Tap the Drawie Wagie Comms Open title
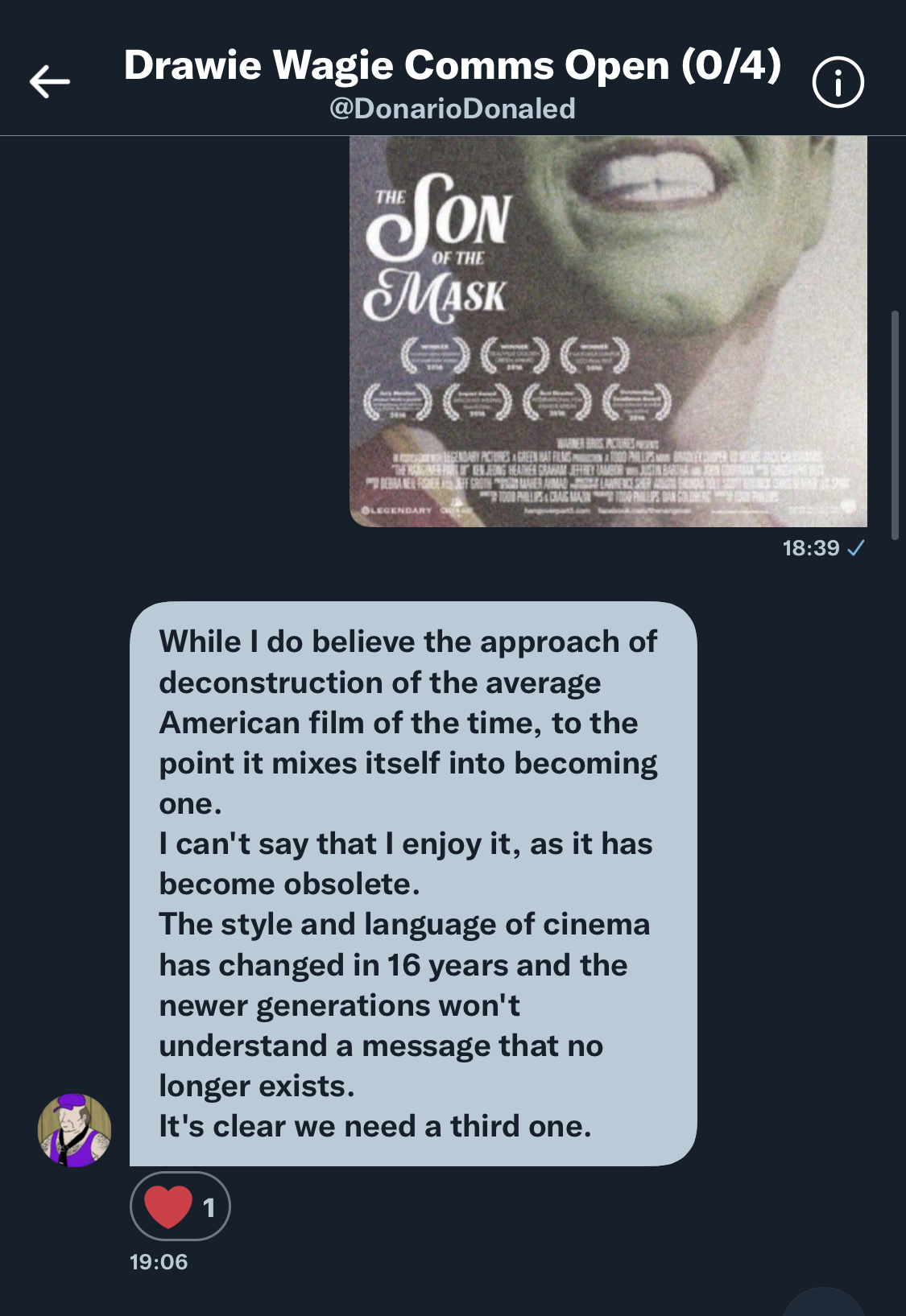This screenshot has height=1316, width=906. 453,65
